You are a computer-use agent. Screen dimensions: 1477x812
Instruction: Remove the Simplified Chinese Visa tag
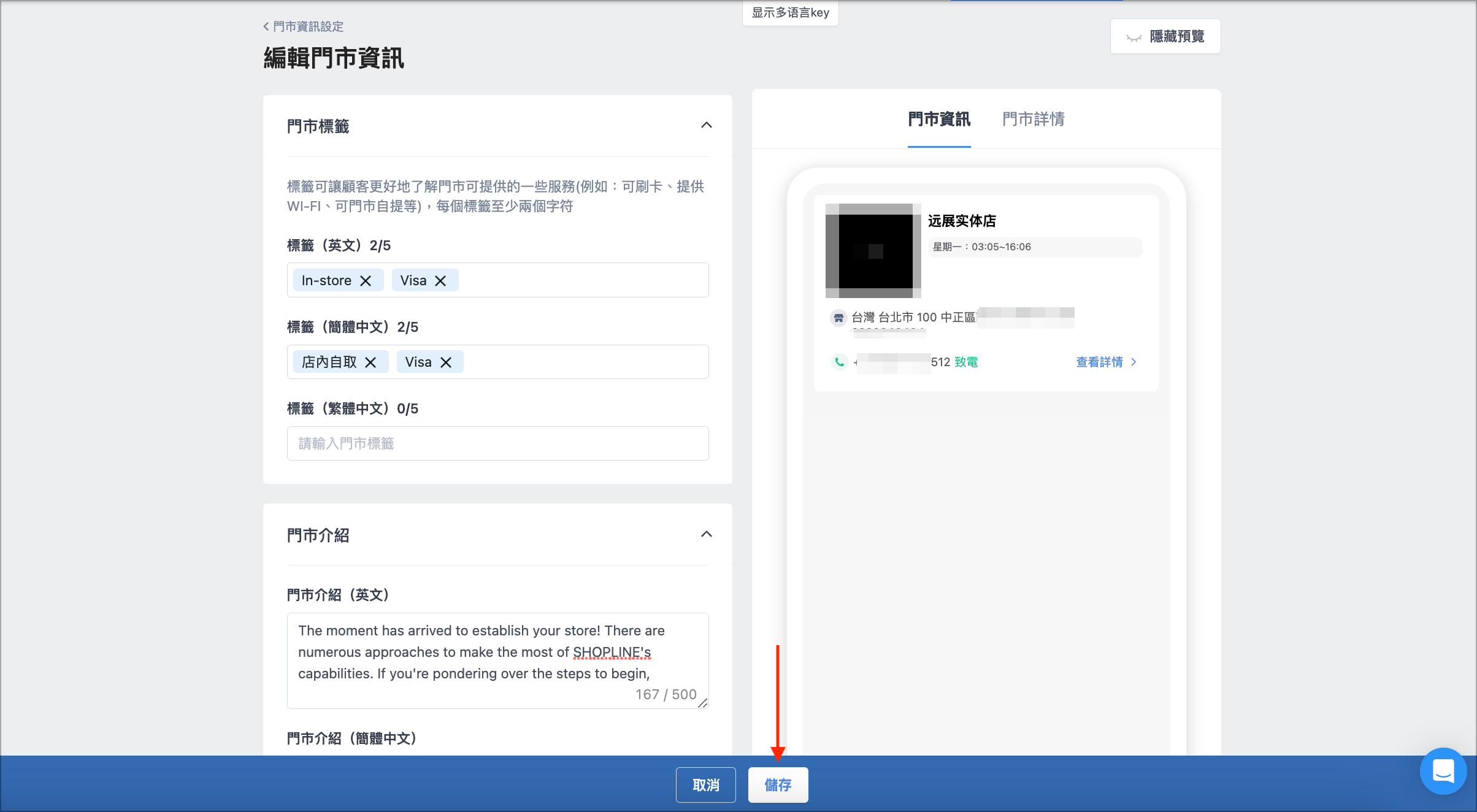(x=446, y=362)
